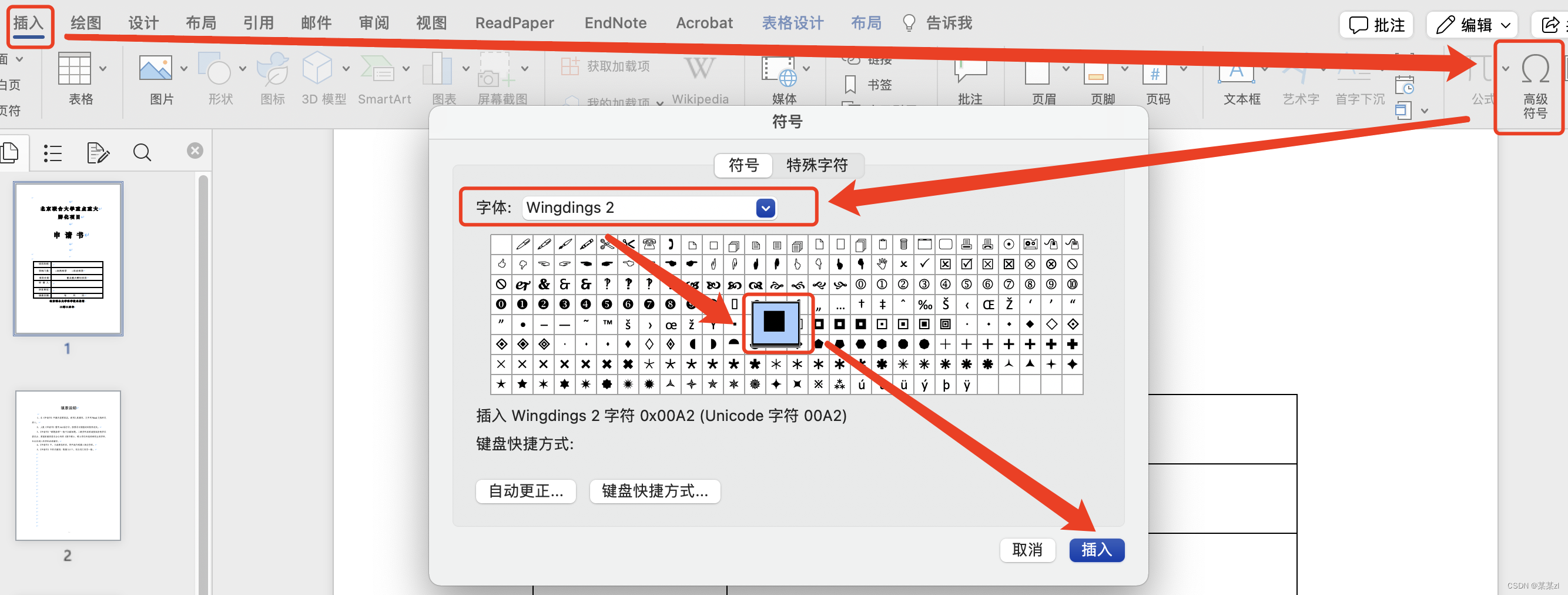Viewport: 1568px width, 595px height.
Task: Expand the 形状 dropdown arrow
Action: pyautogui.click(x=243, y=69)
